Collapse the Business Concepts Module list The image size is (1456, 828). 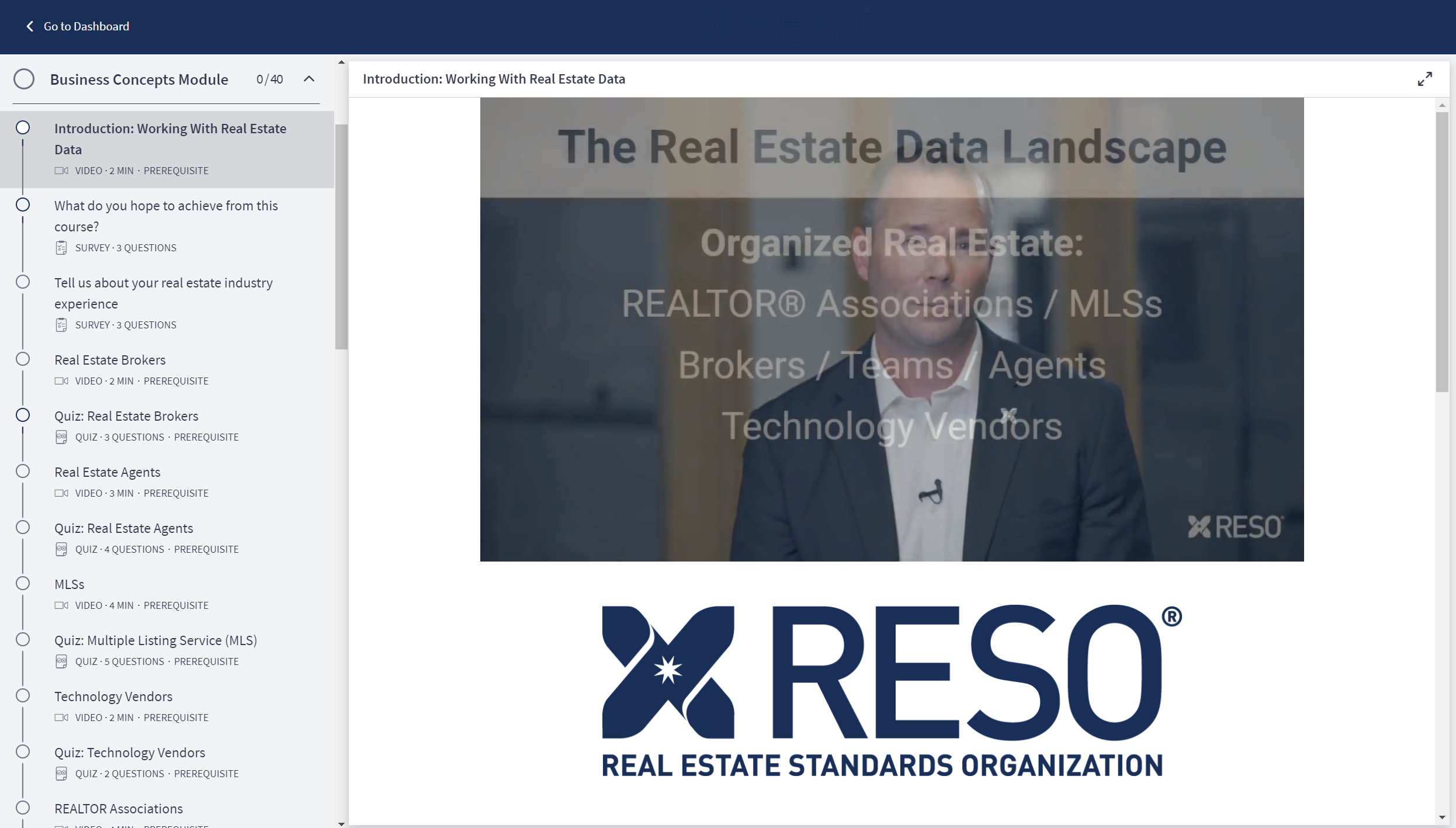308,79
